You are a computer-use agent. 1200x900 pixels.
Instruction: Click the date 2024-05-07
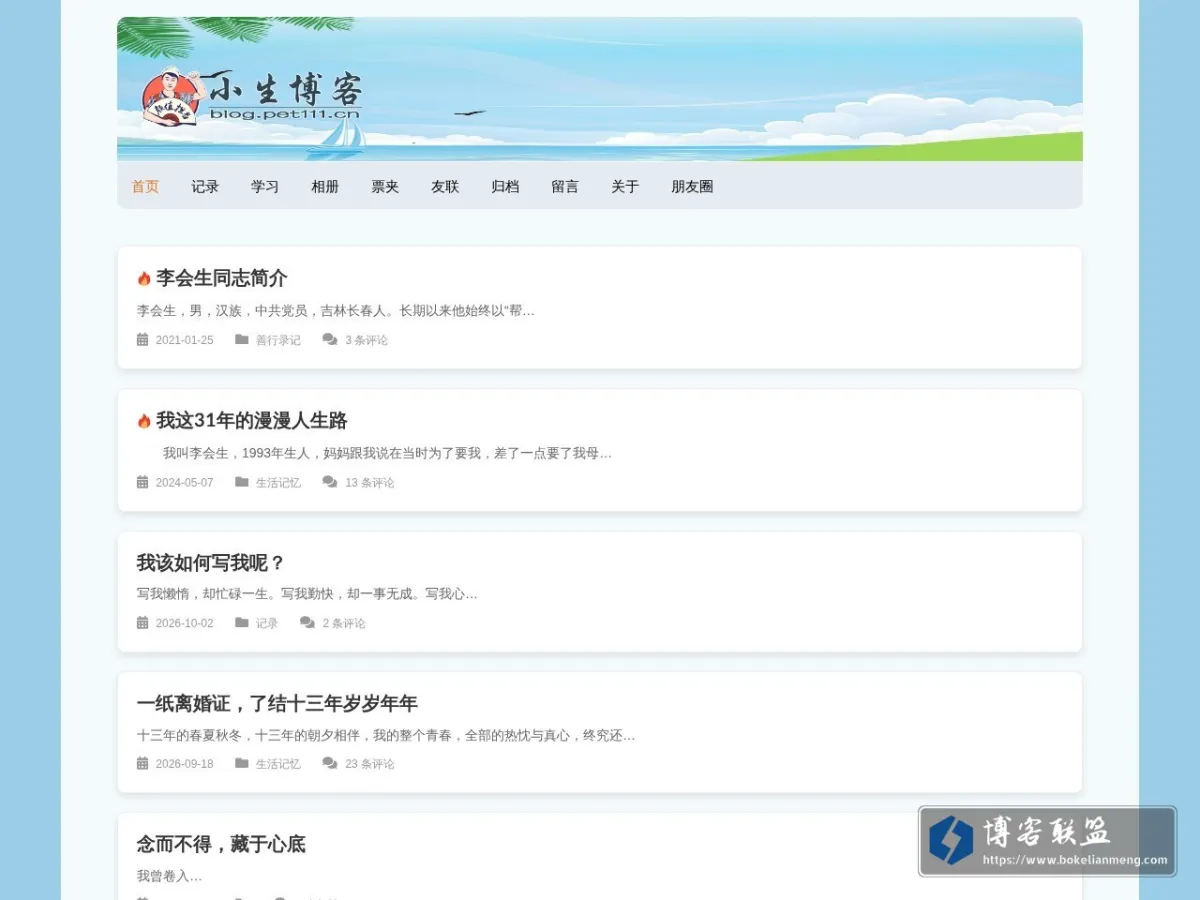click(x=184, y=483)
